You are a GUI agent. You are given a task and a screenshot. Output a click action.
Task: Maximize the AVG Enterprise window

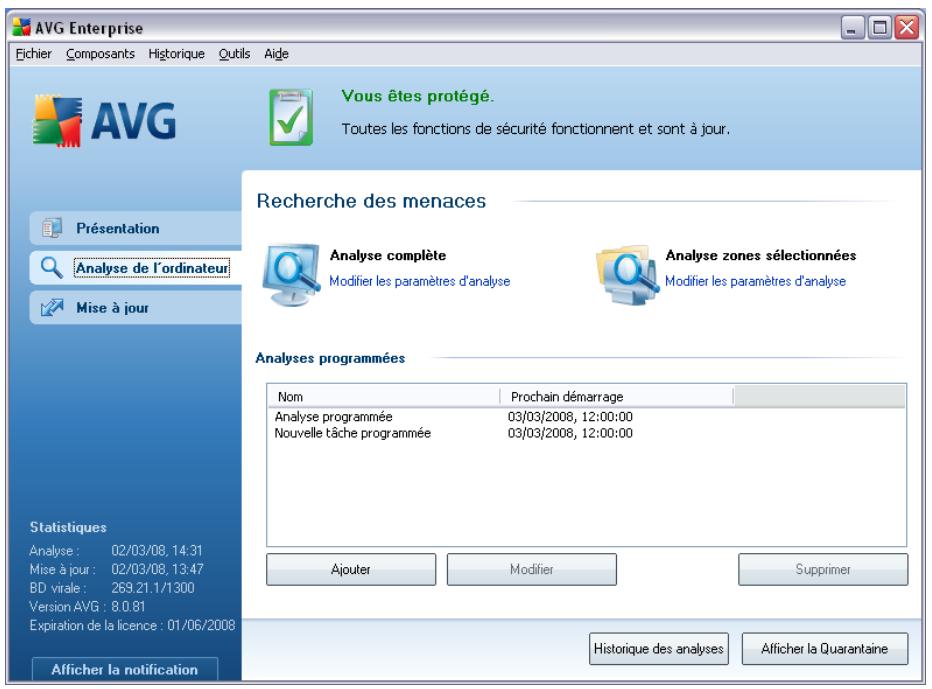879,27
